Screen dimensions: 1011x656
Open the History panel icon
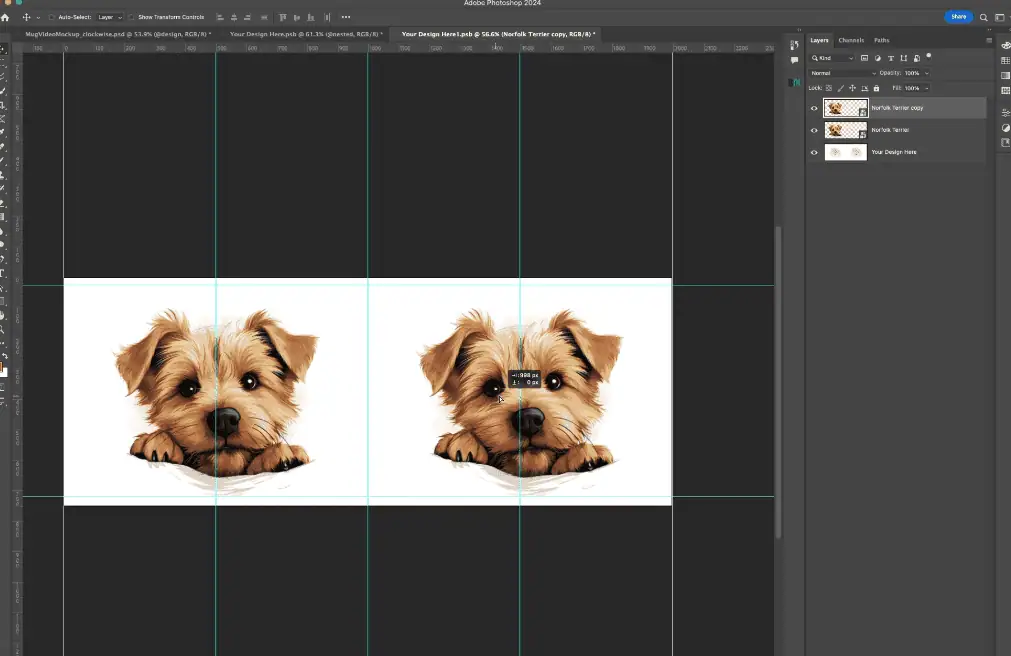[794, 45]
